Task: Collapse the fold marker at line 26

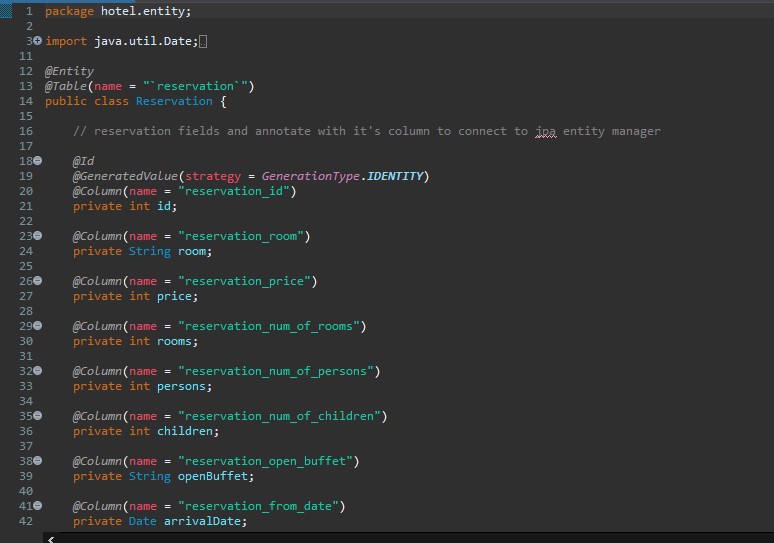Action: (x=38, y=280)
